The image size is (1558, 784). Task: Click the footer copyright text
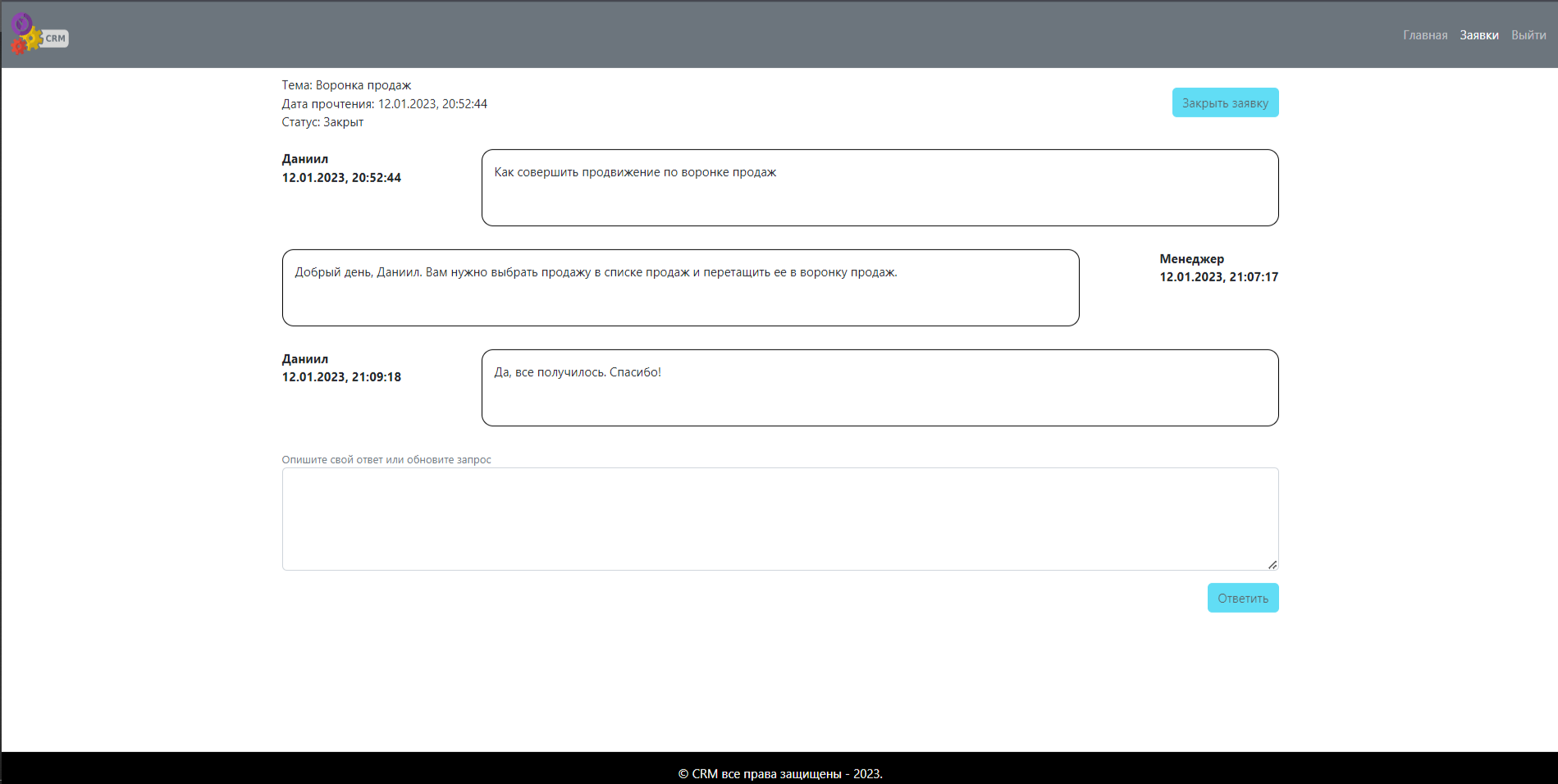click(779, 773)
